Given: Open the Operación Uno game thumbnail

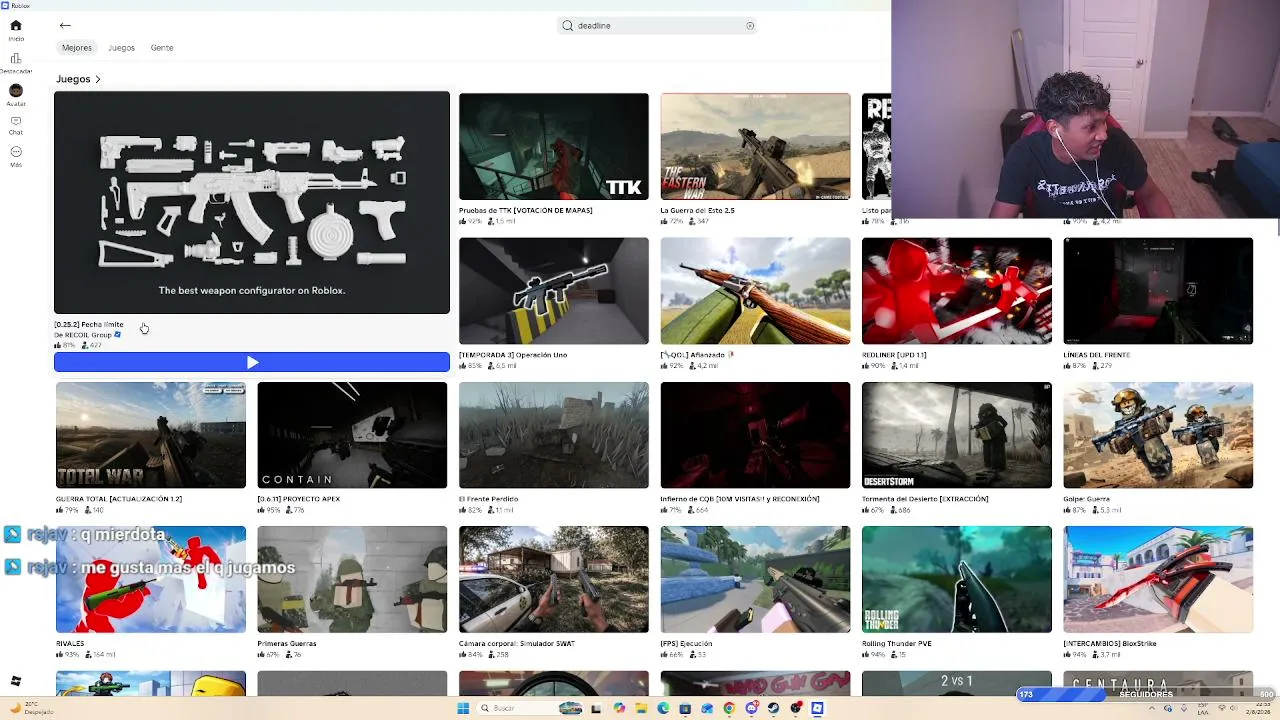Looking at the screenshot, I should pos(554,291).
